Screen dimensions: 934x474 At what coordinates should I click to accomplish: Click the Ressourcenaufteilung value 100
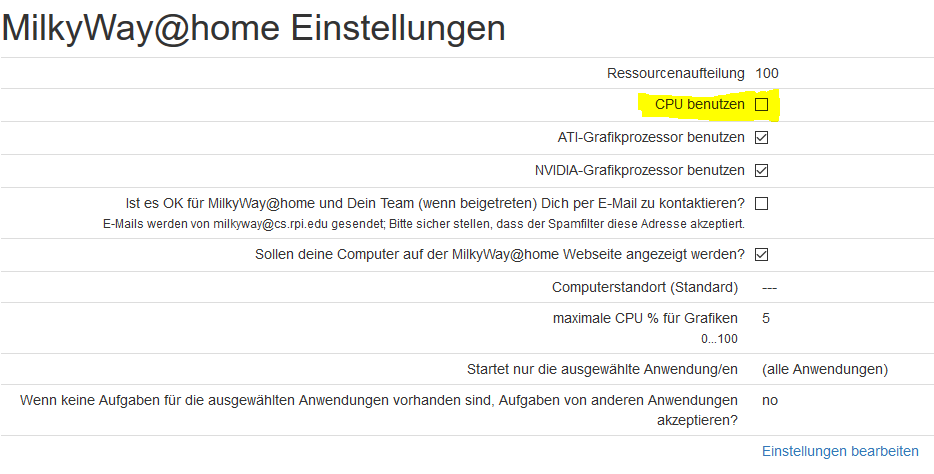coord(767,73)
